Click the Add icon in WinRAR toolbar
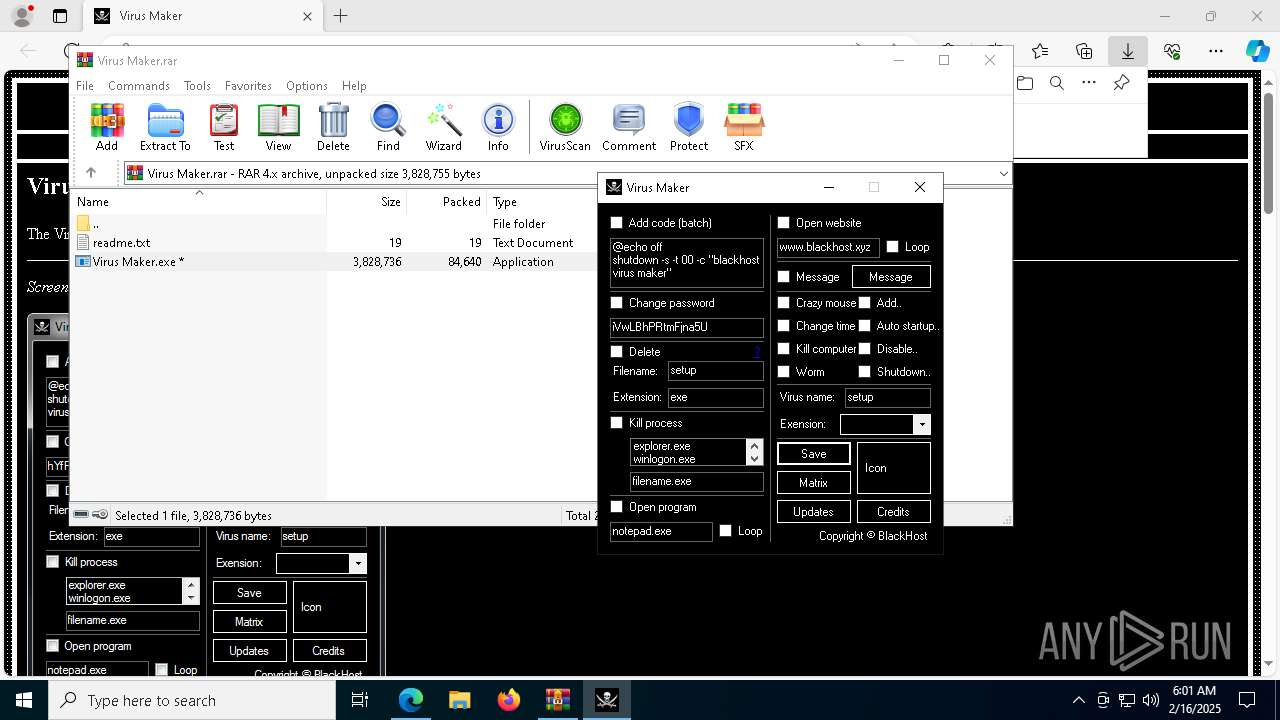The image size is (1280, 720). [x=107, y=127]
